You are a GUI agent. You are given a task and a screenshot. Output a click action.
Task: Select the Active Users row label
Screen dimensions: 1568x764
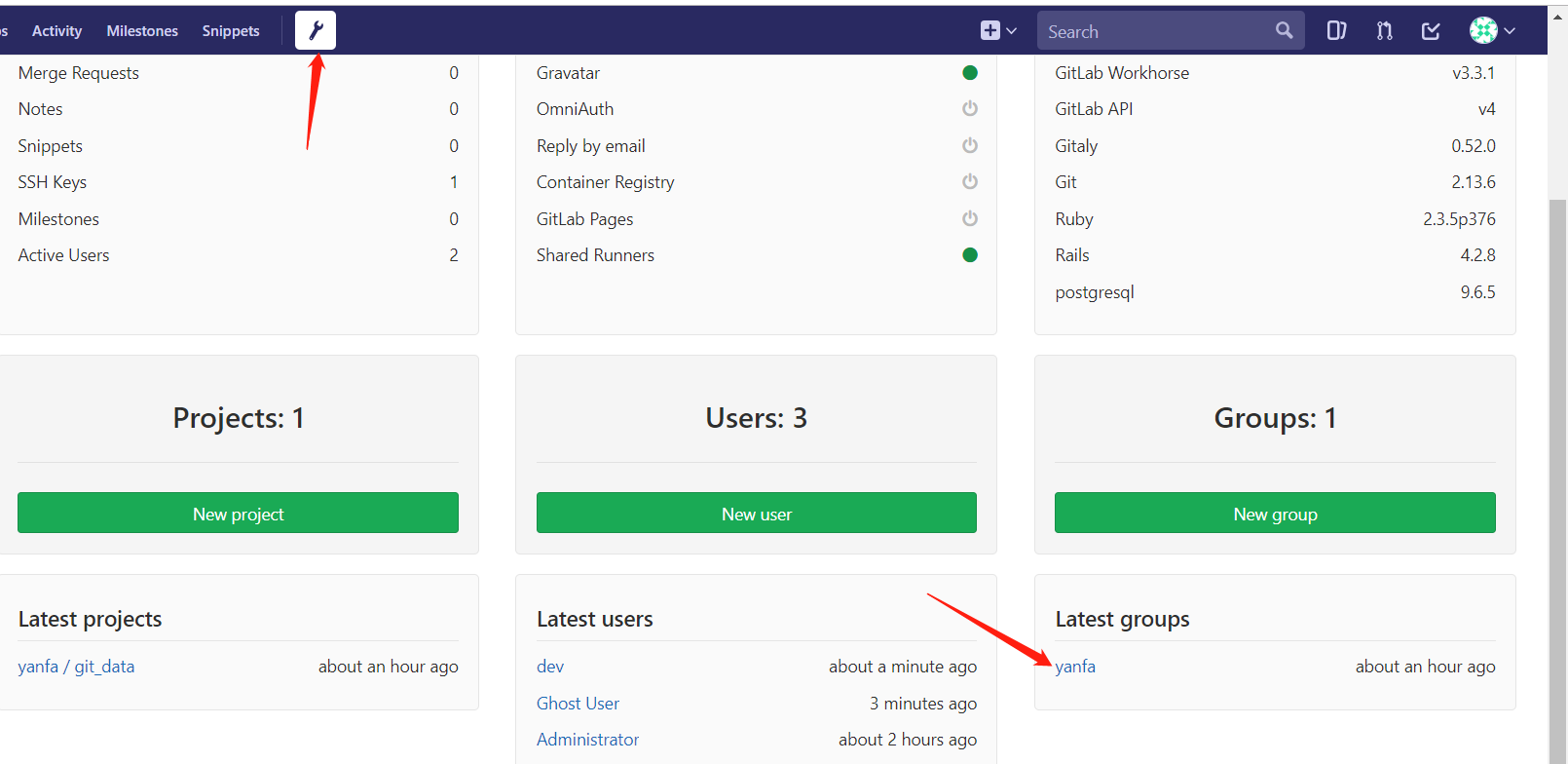click(63, 255)
